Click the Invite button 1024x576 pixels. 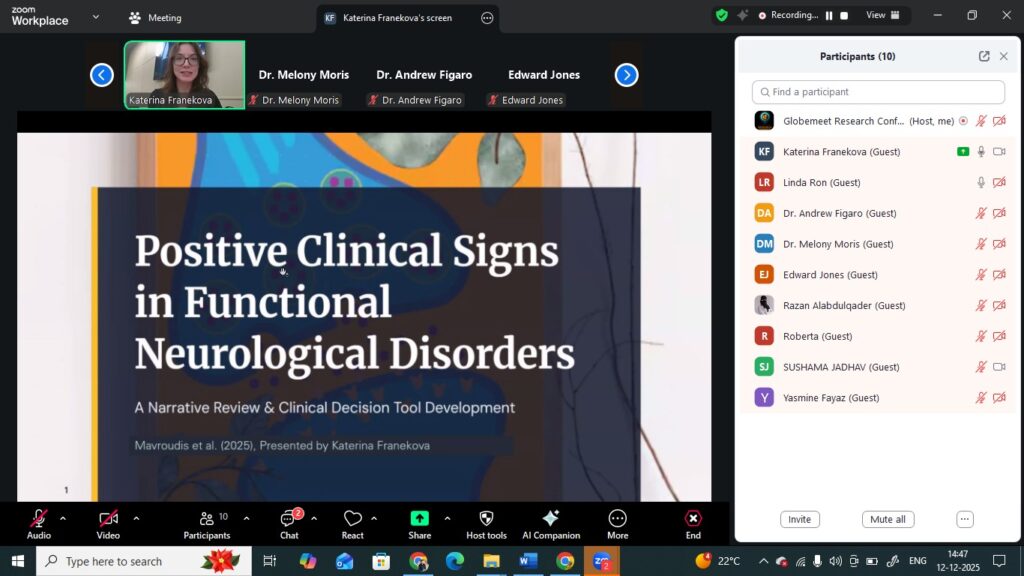pyautogui.click(x=799, y=520)
